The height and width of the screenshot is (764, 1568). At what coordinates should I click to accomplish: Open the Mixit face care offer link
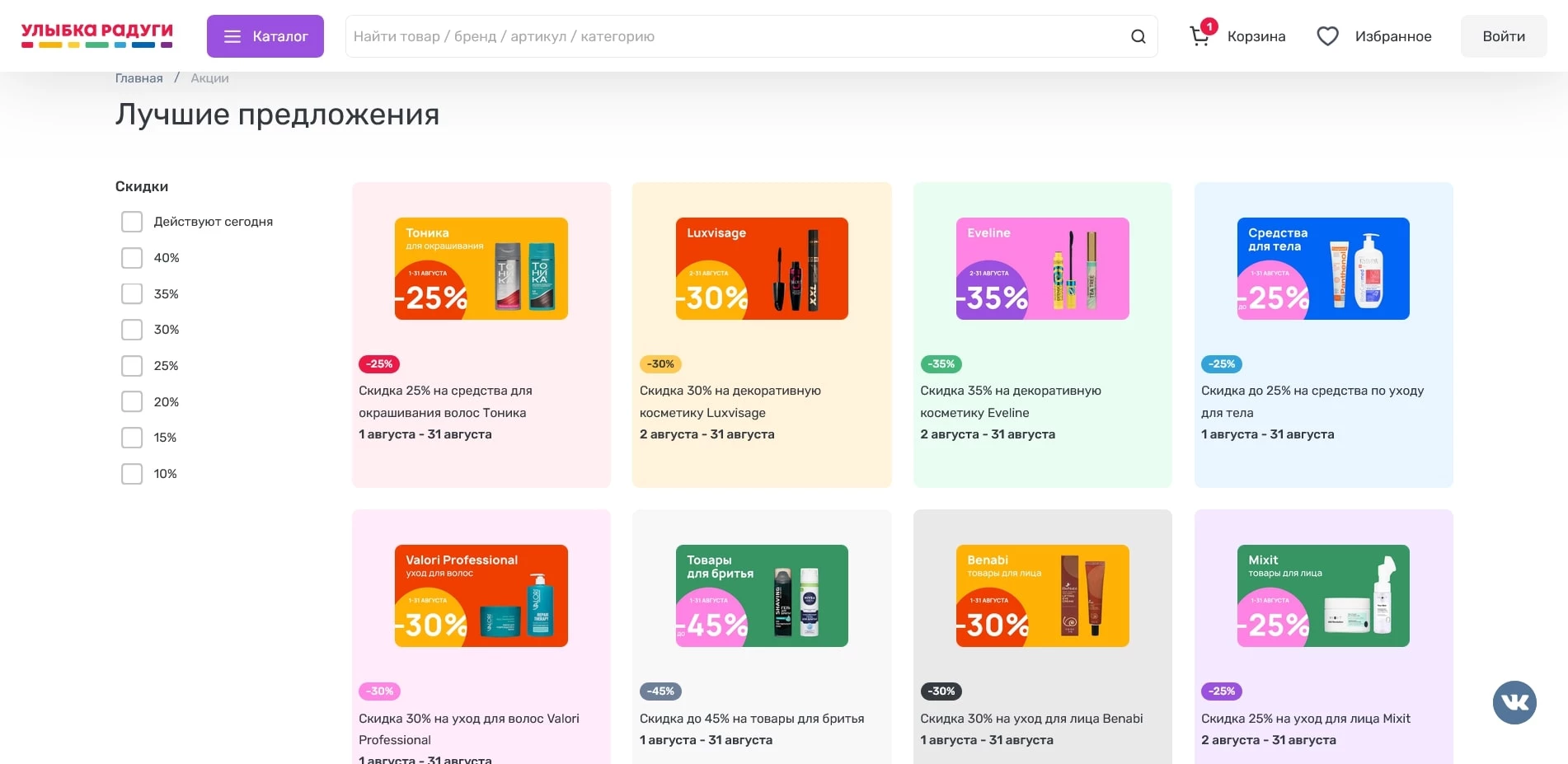point(1305,719)
